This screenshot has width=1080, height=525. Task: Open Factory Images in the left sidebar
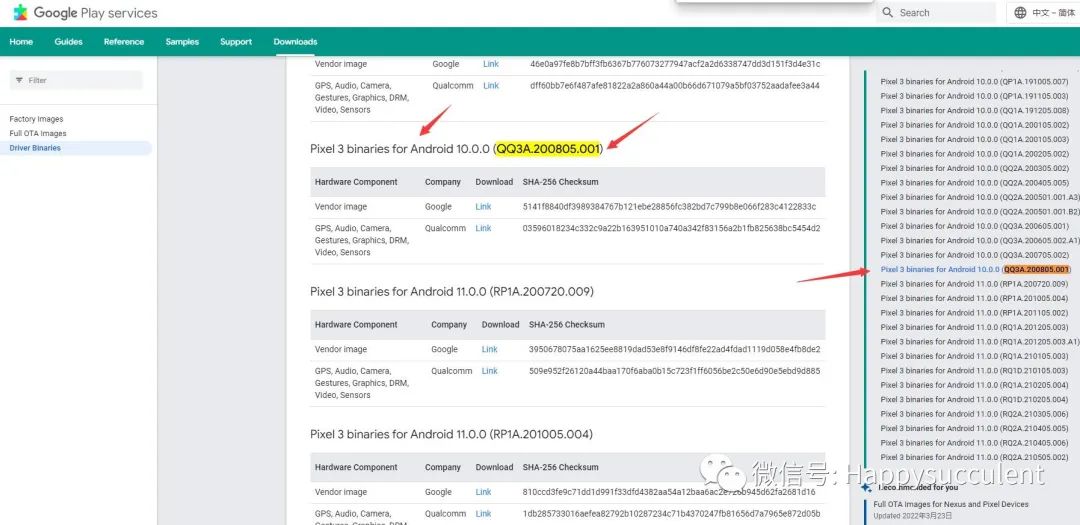point(36,119)
